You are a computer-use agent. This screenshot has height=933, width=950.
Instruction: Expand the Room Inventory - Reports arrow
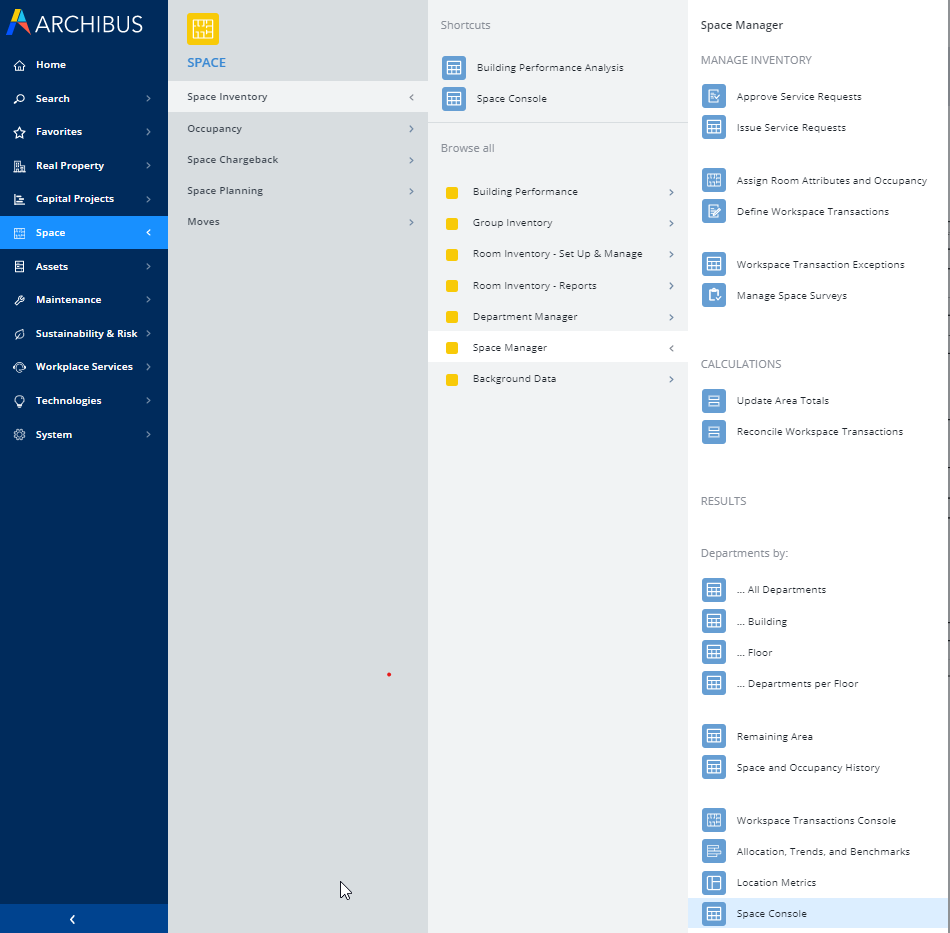pyautogui.click(x=671, y=285)
